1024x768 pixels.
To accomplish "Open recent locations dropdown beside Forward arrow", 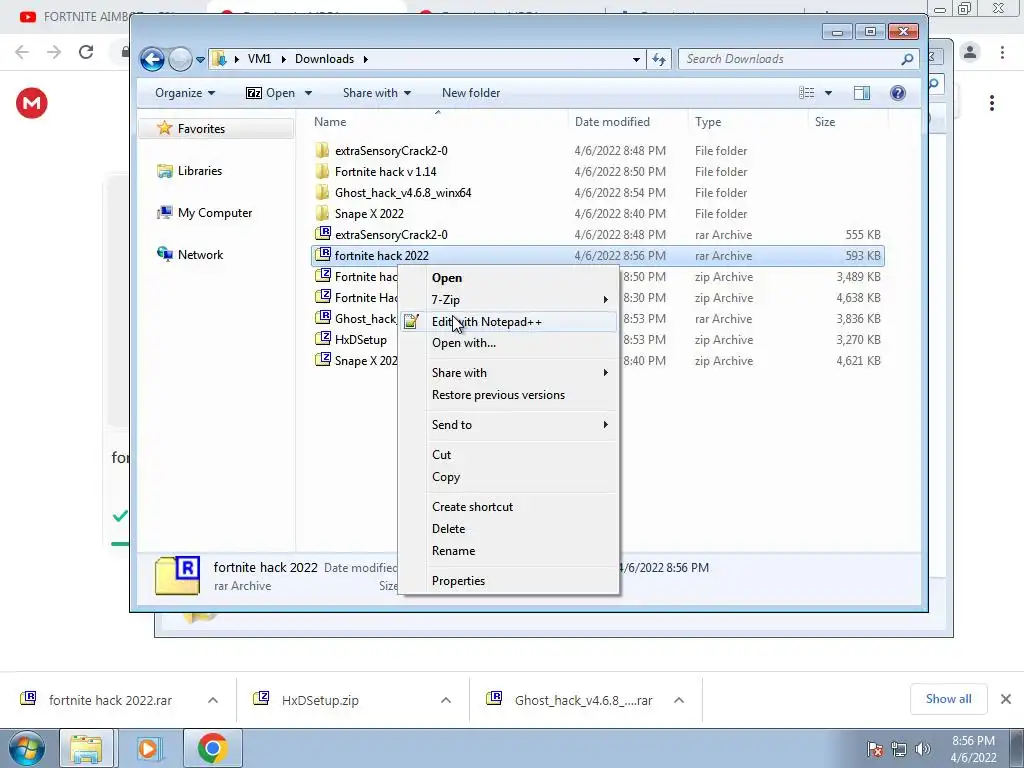I will (200, 59).
